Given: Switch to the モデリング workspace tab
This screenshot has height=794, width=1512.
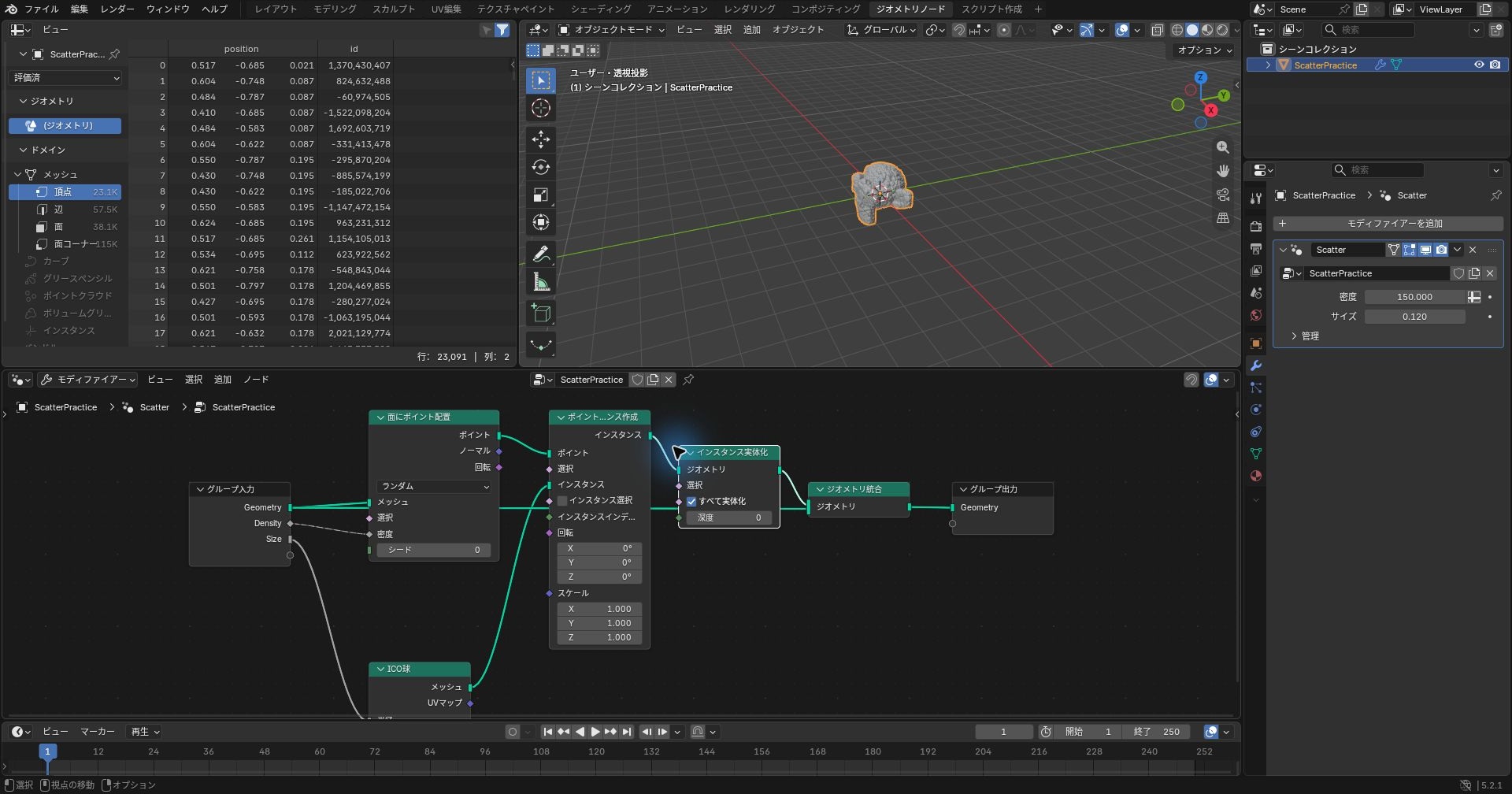Looking at the screenshot, I should pyautogui.click(x=335, y=9).
